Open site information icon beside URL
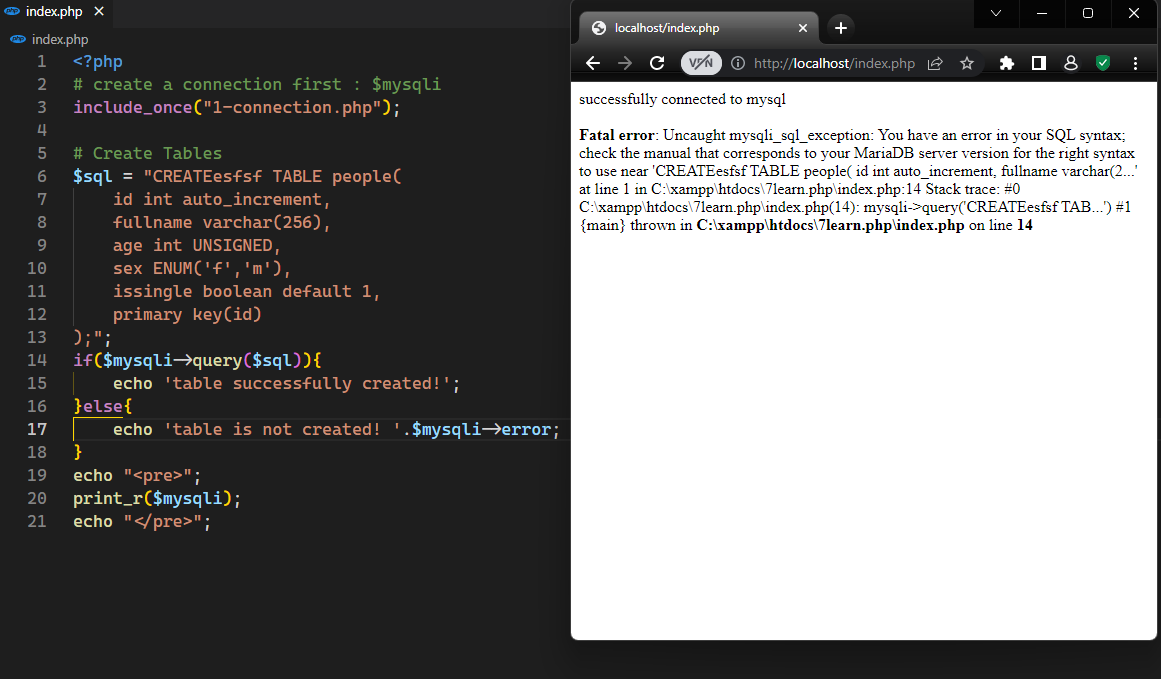1161x679 pixels. tap(738, 63)
